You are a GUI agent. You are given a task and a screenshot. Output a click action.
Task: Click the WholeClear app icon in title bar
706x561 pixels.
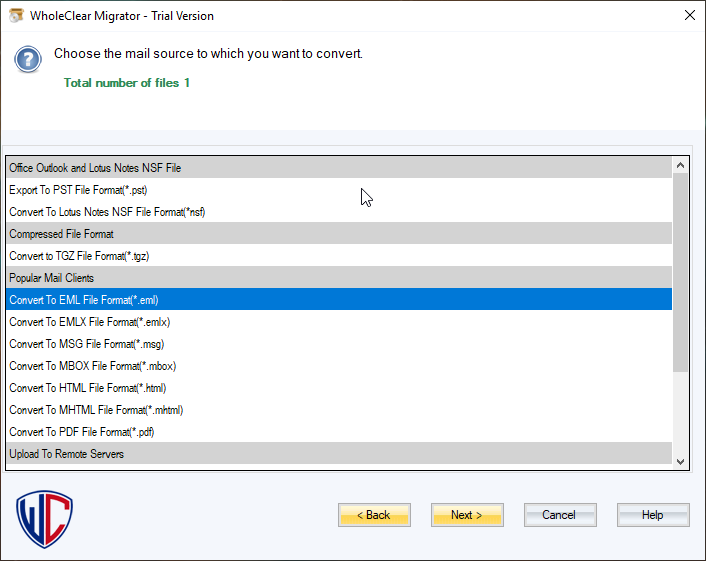click(x=16, y=16)
